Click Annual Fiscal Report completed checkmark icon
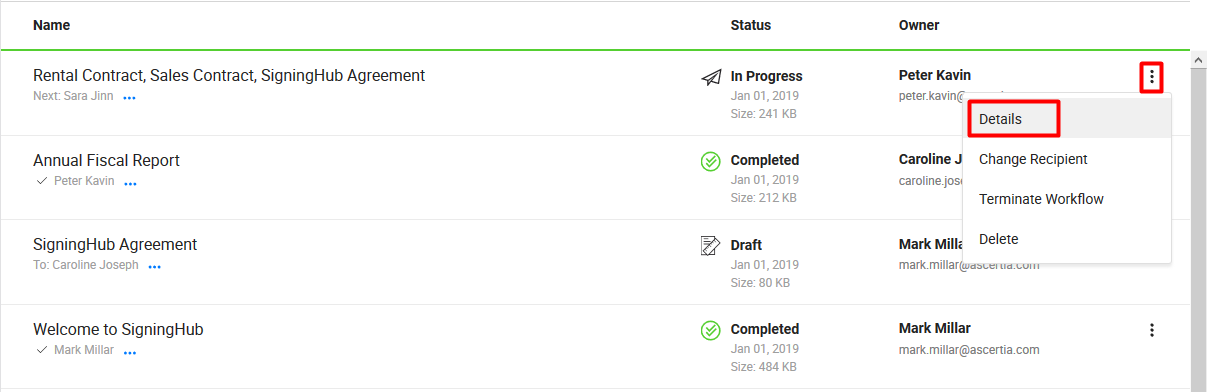 (x=711, y=161)
